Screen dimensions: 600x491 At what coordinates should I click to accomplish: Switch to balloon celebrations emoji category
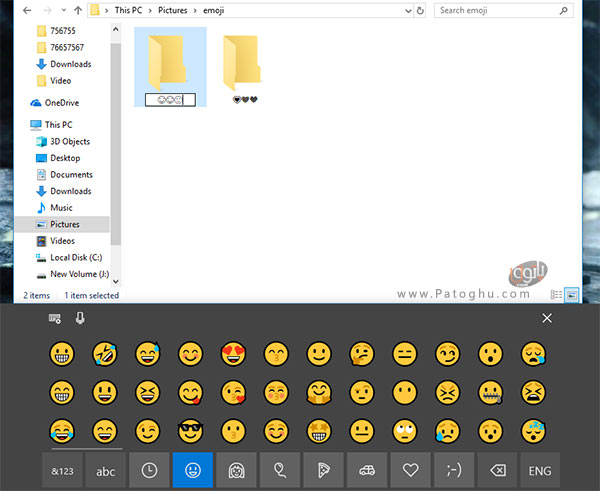(x=280, y=470)
